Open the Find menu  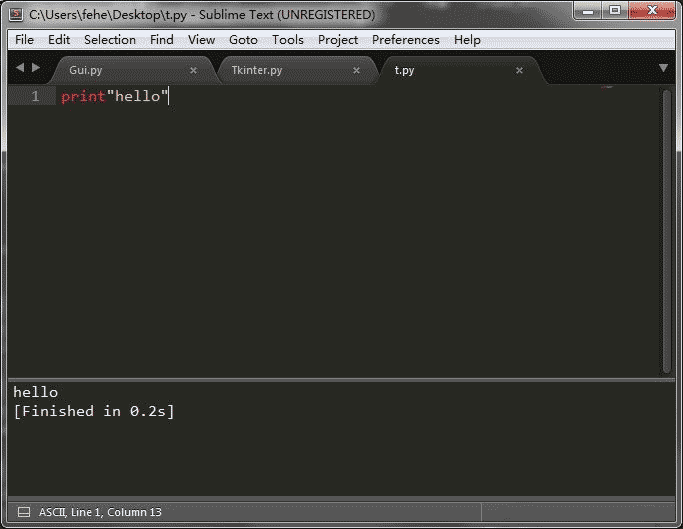(x=162, y=40)
